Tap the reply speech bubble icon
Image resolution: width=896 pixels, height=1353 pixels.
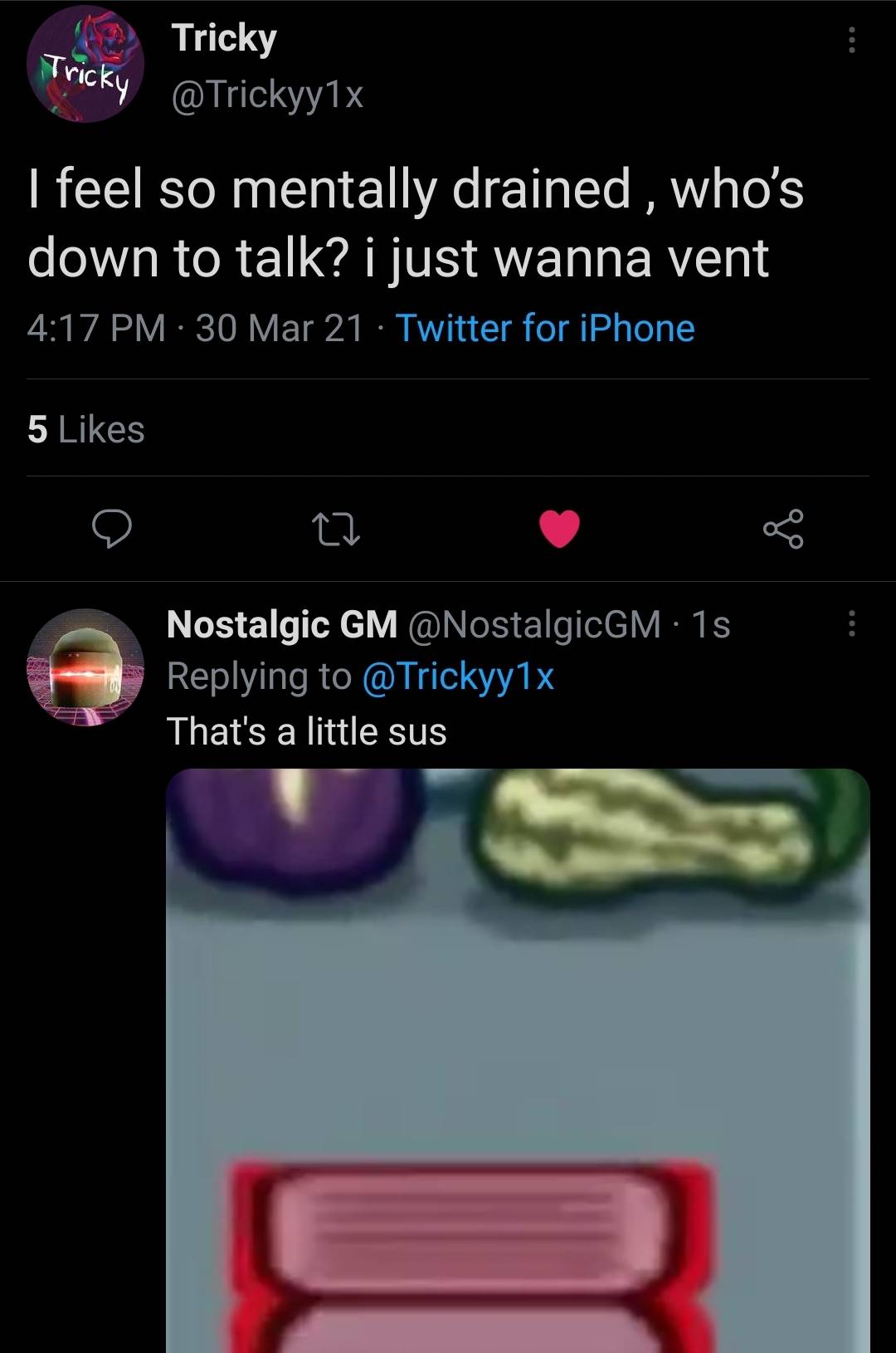(111, 528)
